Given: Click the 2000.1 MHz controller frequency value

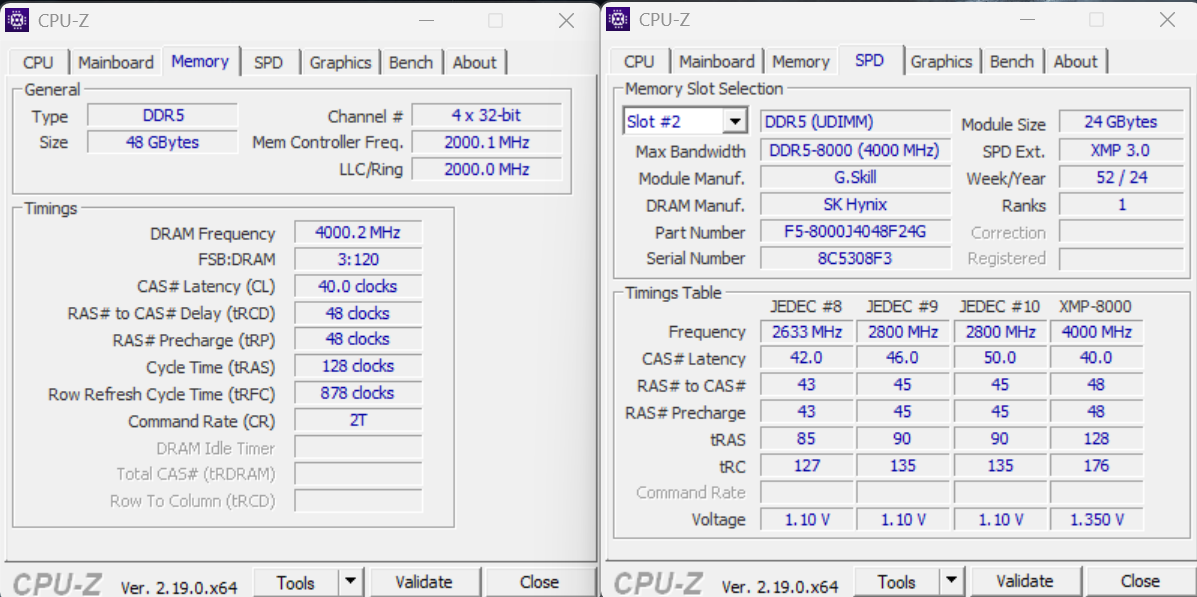Looking at the screenshot, I should coord(487,142).
